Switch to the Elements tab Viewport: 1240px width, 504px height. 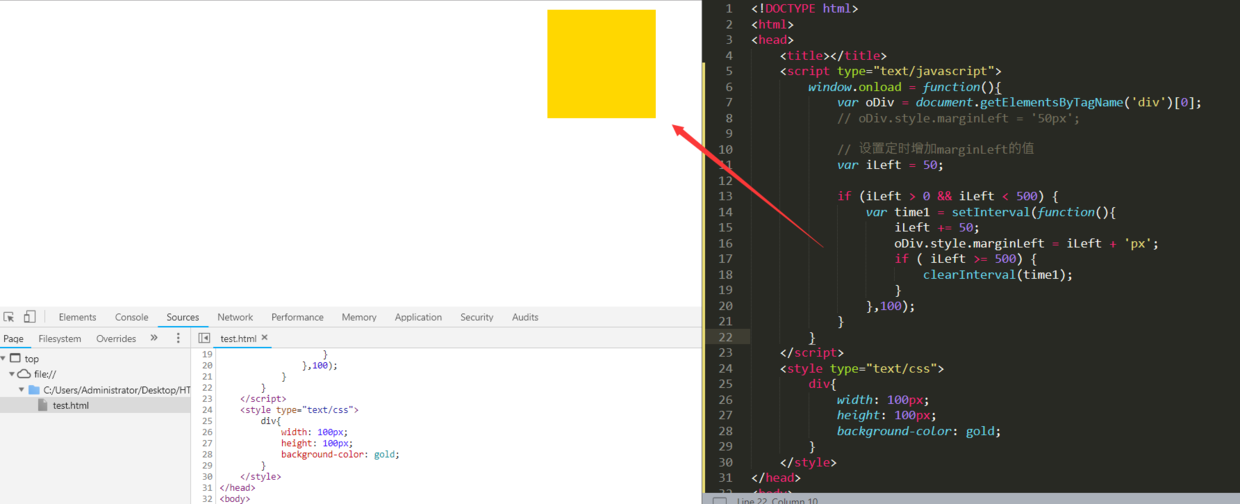pyautogui.click(x=77, y=317)
